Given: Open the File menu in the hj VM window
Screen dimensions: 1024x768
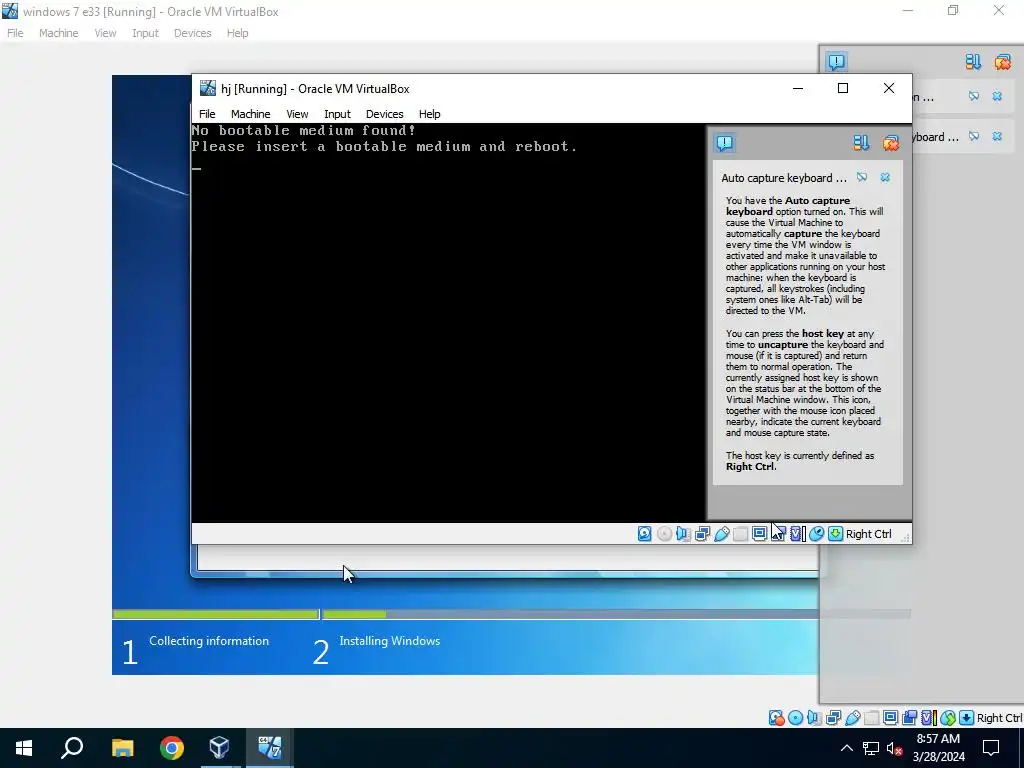Looking at the screenshot, I should pyautogui.click(x=207, y=114).
